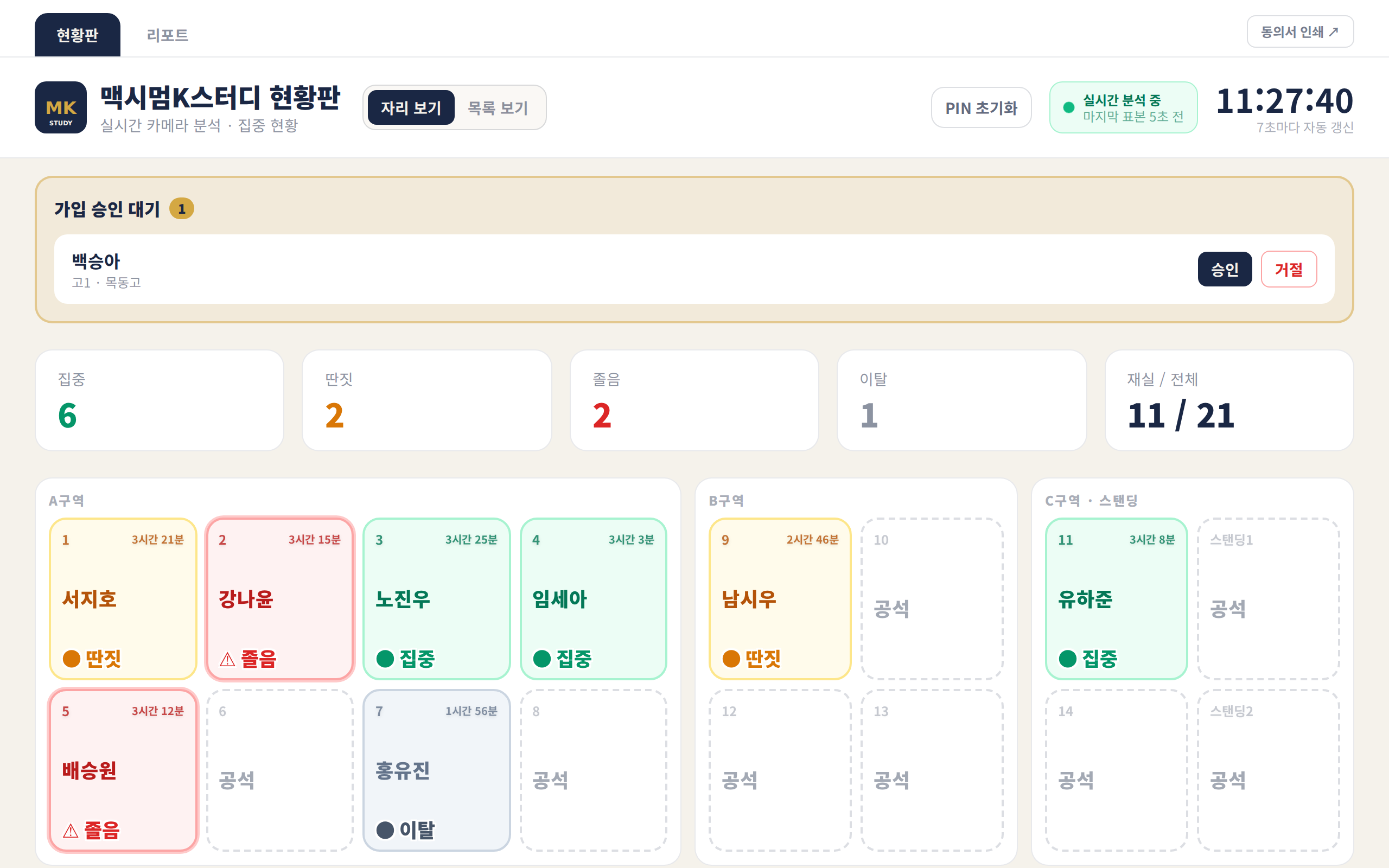Screen dimensions: 1389x868
Task: Open the 리포트 tab
Action: [x=168, y=35]
